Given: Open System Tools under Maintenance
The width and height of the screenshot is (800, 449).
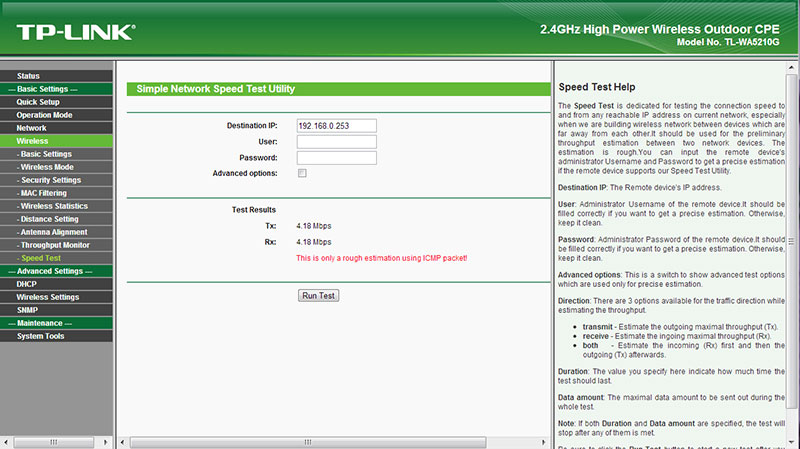Looking at the screenshot, I should click(x=40, y=336).
